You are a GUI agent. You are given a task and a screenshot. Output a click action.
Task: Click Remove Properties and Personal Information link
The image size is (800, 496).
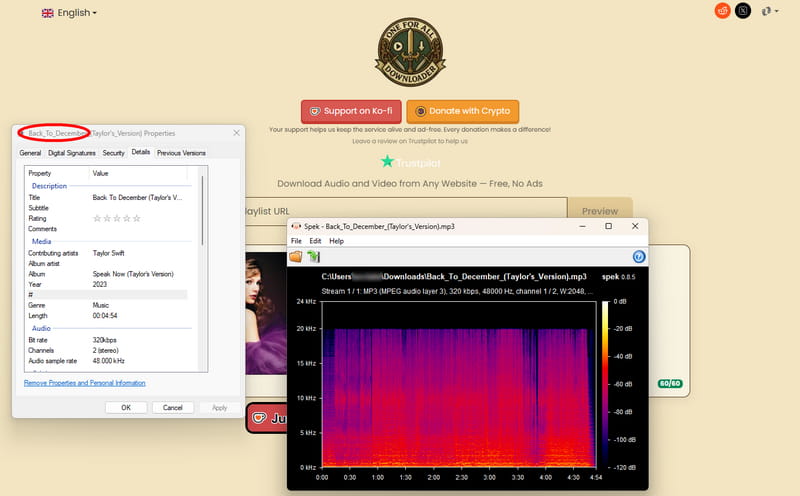(x=85, y=383)
